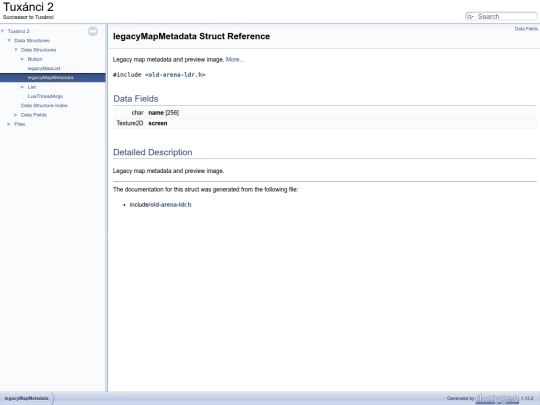Click legacyMapMetadata Struct Reference title
The height and width of the screenshot is (405, 540).
point(191,37)
